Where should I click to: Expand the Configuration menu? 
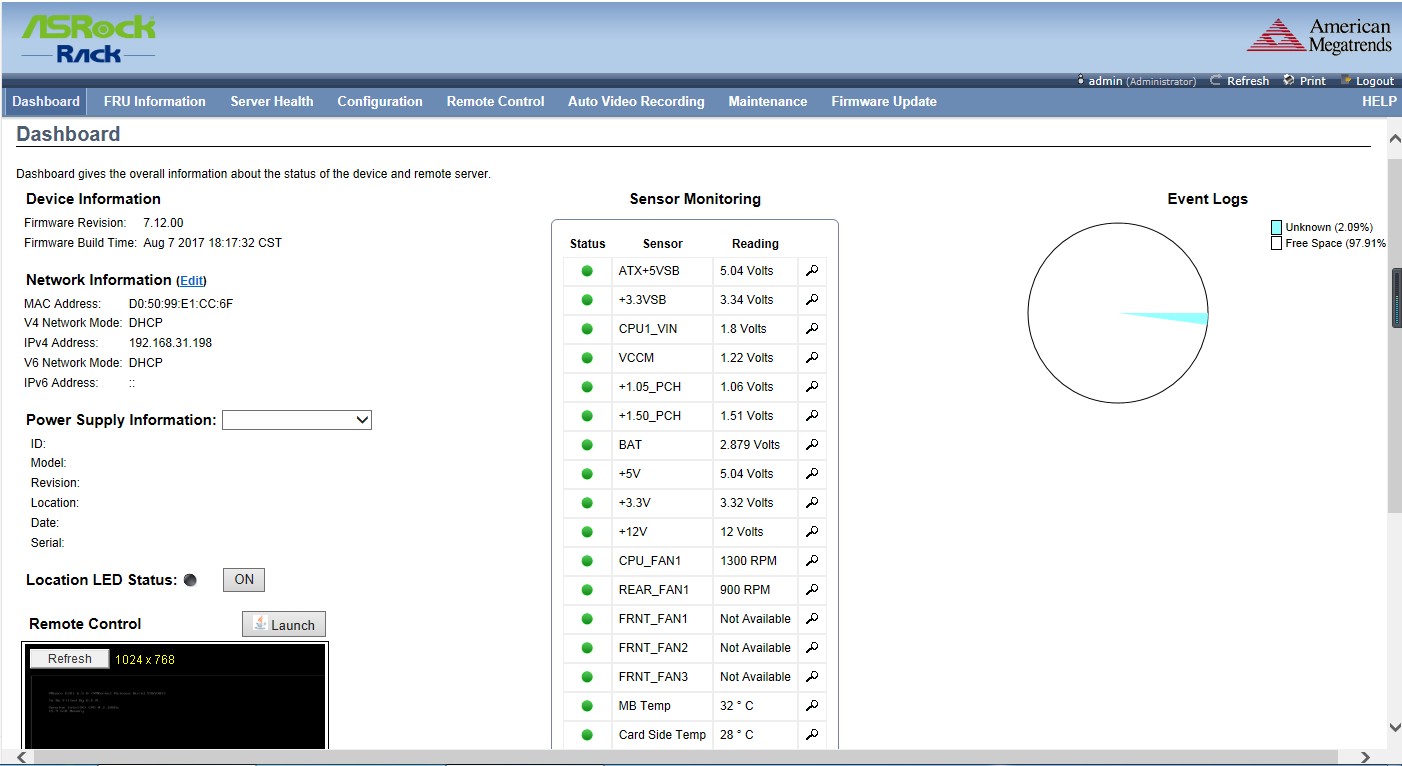click(379, 102)
